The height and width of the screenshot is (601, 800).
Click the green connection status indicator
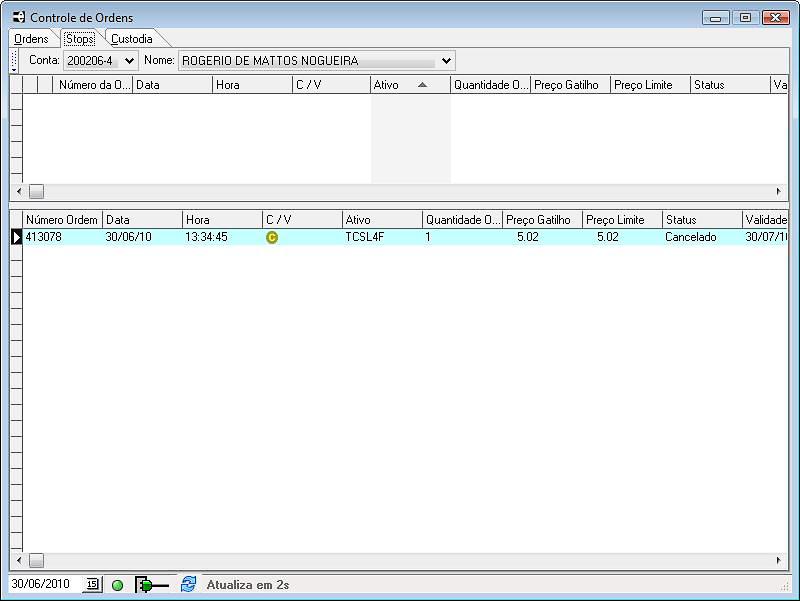tap(117, 585)
